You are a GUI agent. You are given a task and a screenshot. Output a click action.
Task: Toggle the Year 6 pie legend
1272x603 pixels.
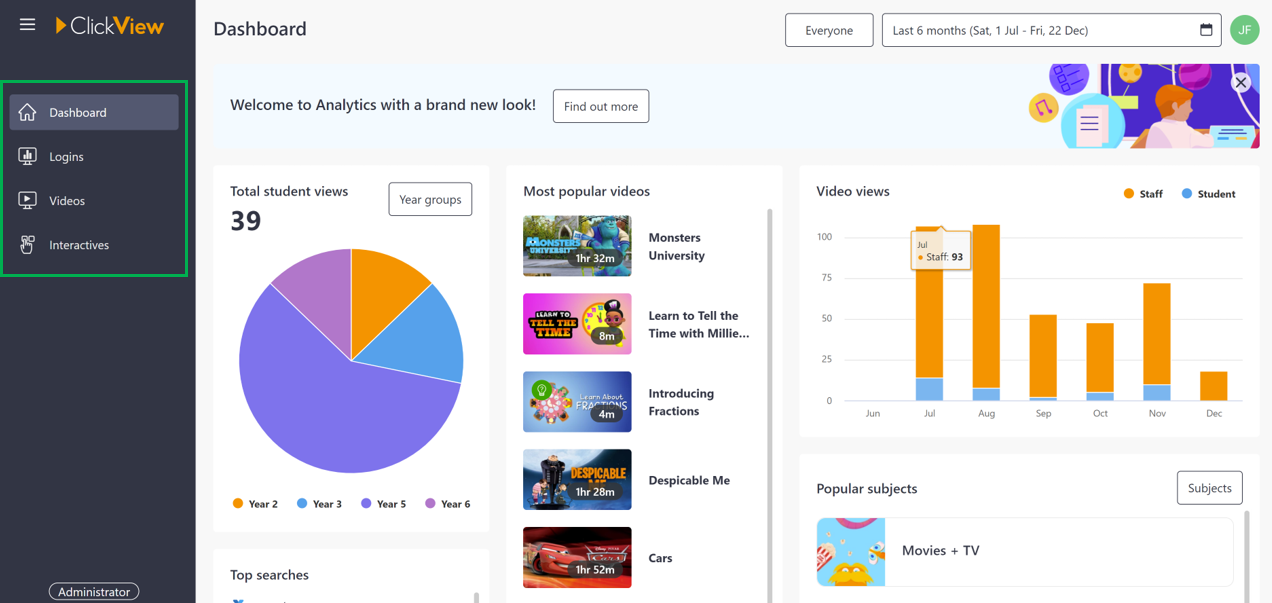[447, 504]
